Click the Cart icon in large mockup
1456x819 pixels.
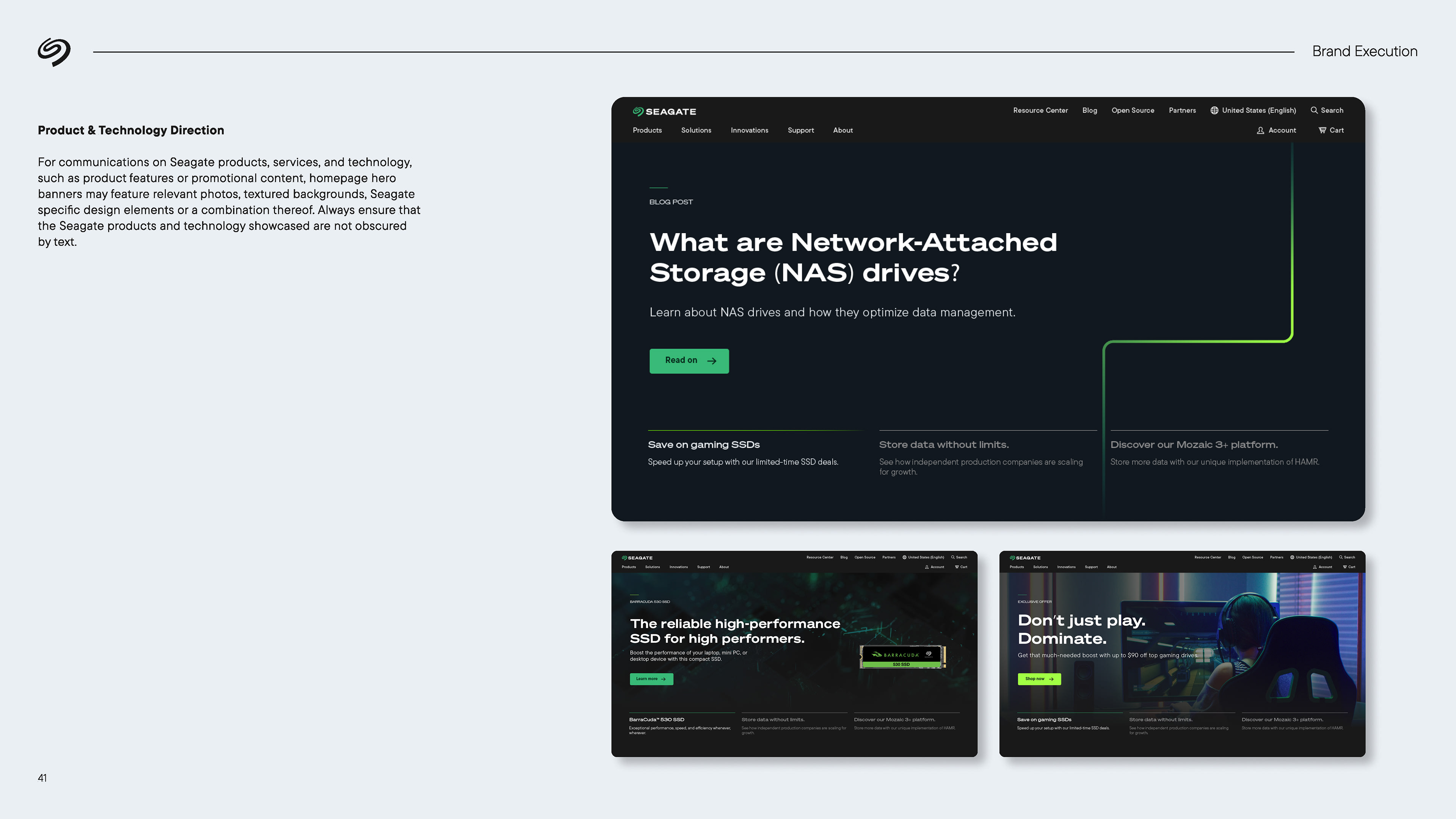(1323, 130)
